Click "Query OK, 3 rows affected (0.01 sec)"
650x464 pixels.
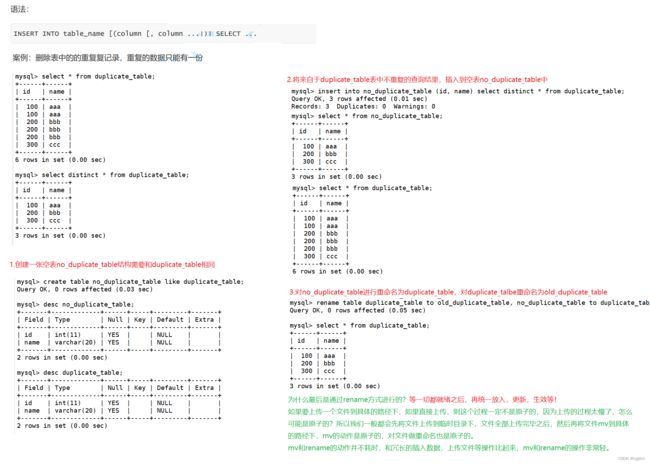pyautogui.click(x=359, y=99)
